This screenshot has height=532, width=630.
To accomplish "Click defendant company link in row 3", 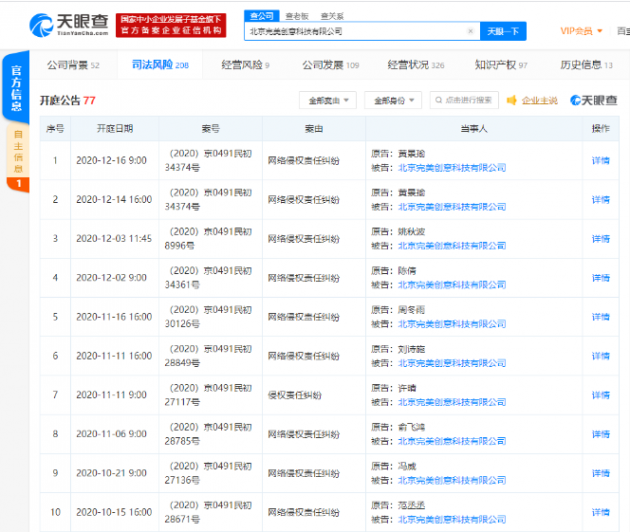I will 452,246.
